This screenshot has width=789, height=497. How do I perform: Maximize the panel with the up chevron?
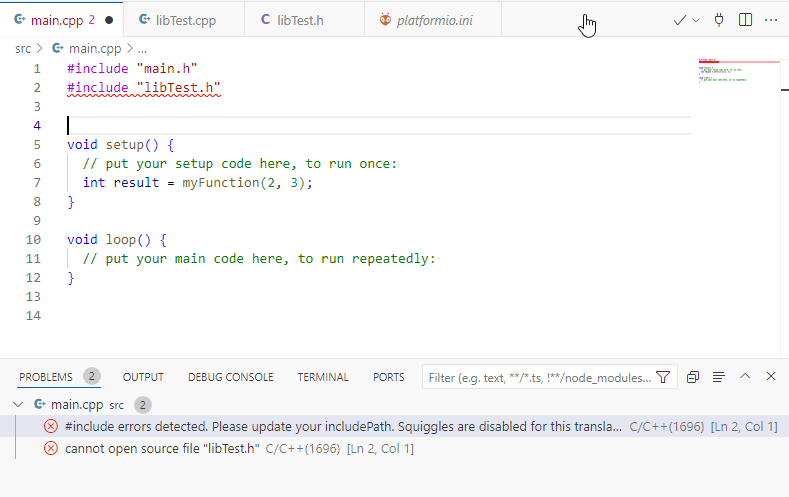745,376
